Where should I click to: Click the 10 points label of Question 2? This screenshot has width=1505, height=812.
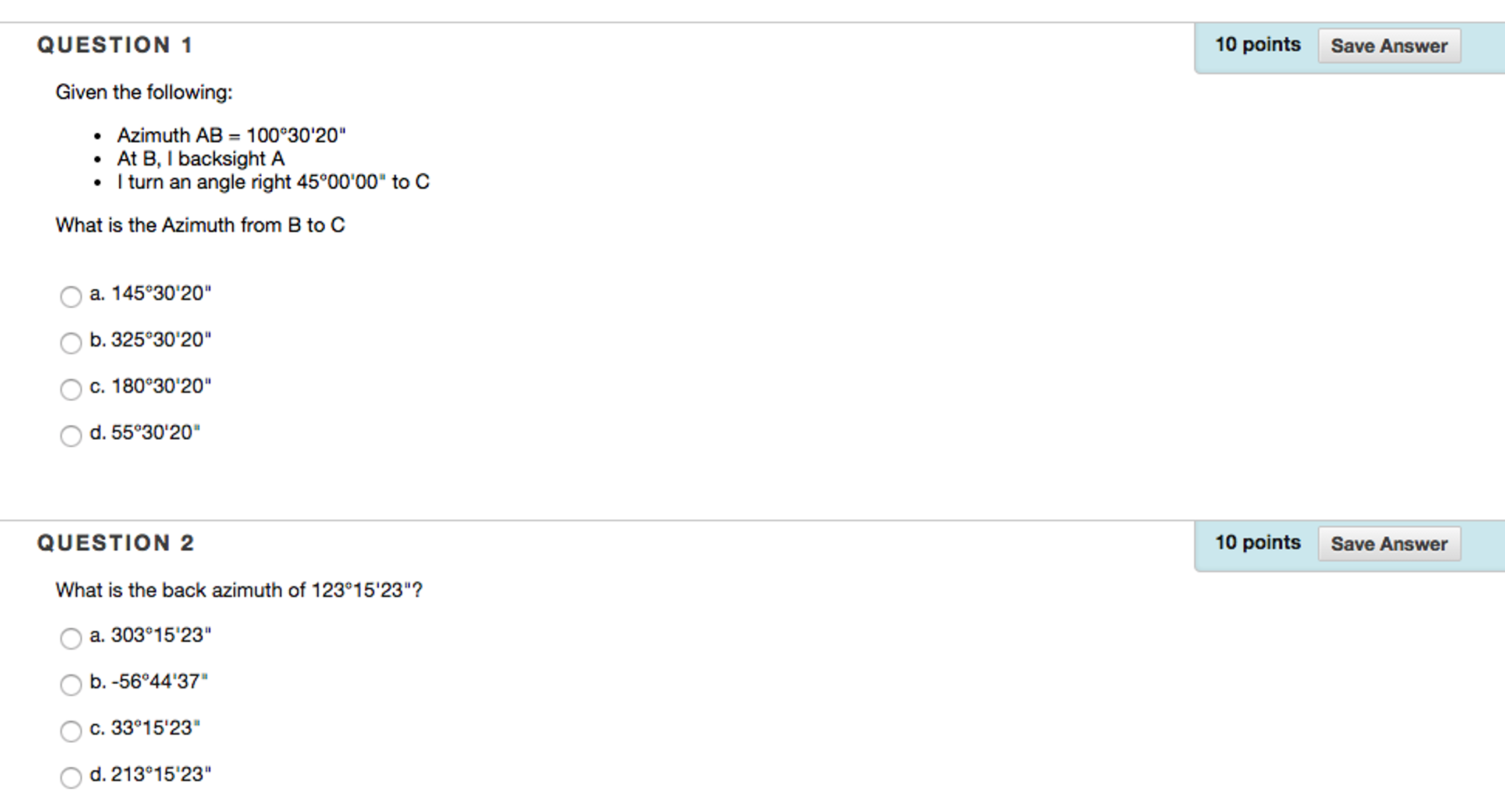click(1257, 543)
